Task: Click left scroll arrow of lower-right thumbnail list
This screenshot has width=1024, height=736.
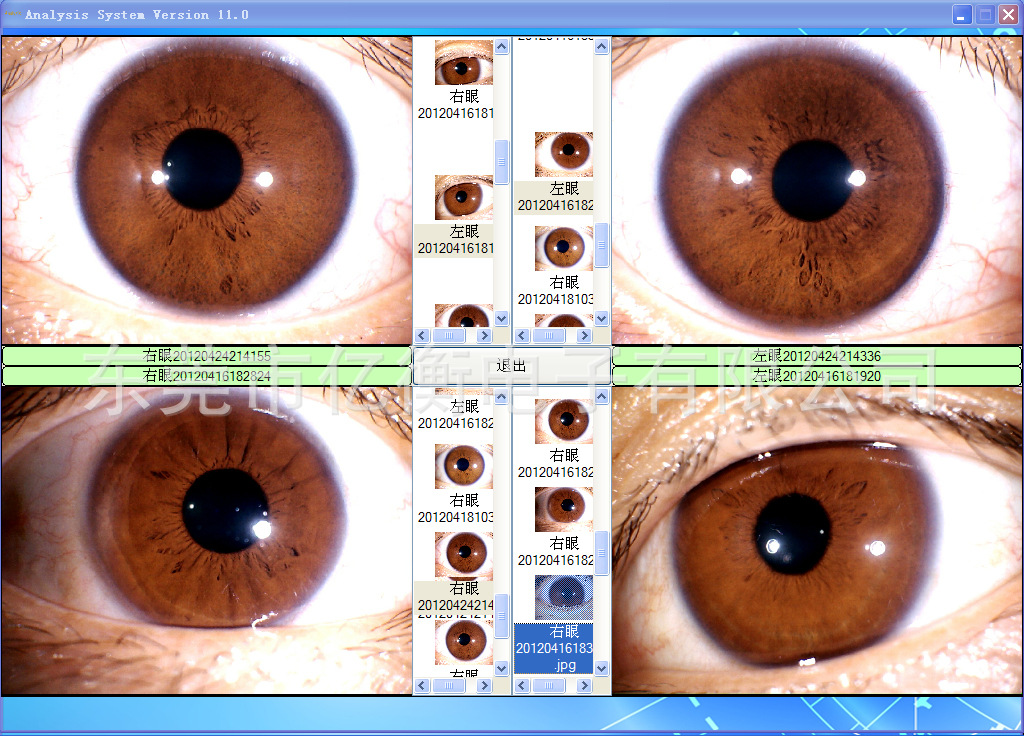Action: pyautogui.click(x=522, y=686)
